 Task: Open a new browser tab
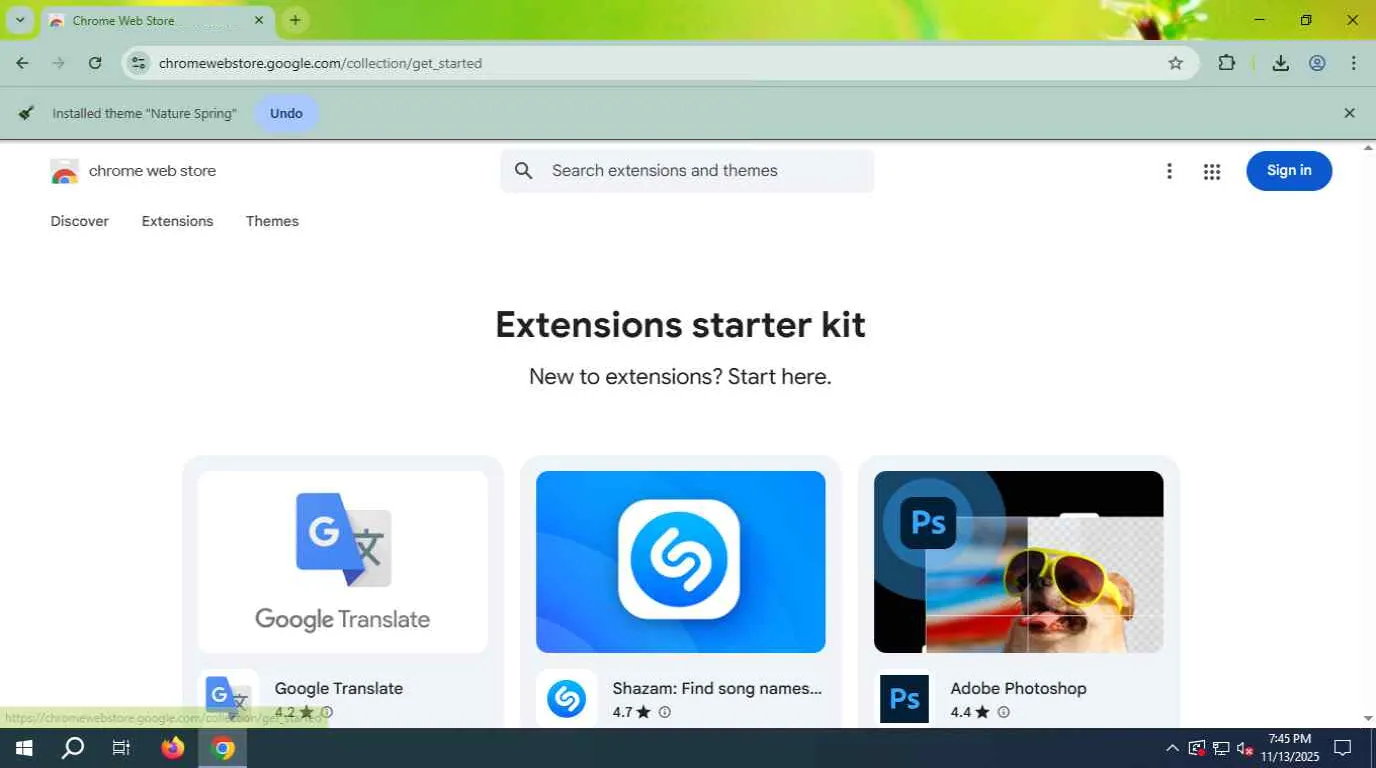point(295,20)
